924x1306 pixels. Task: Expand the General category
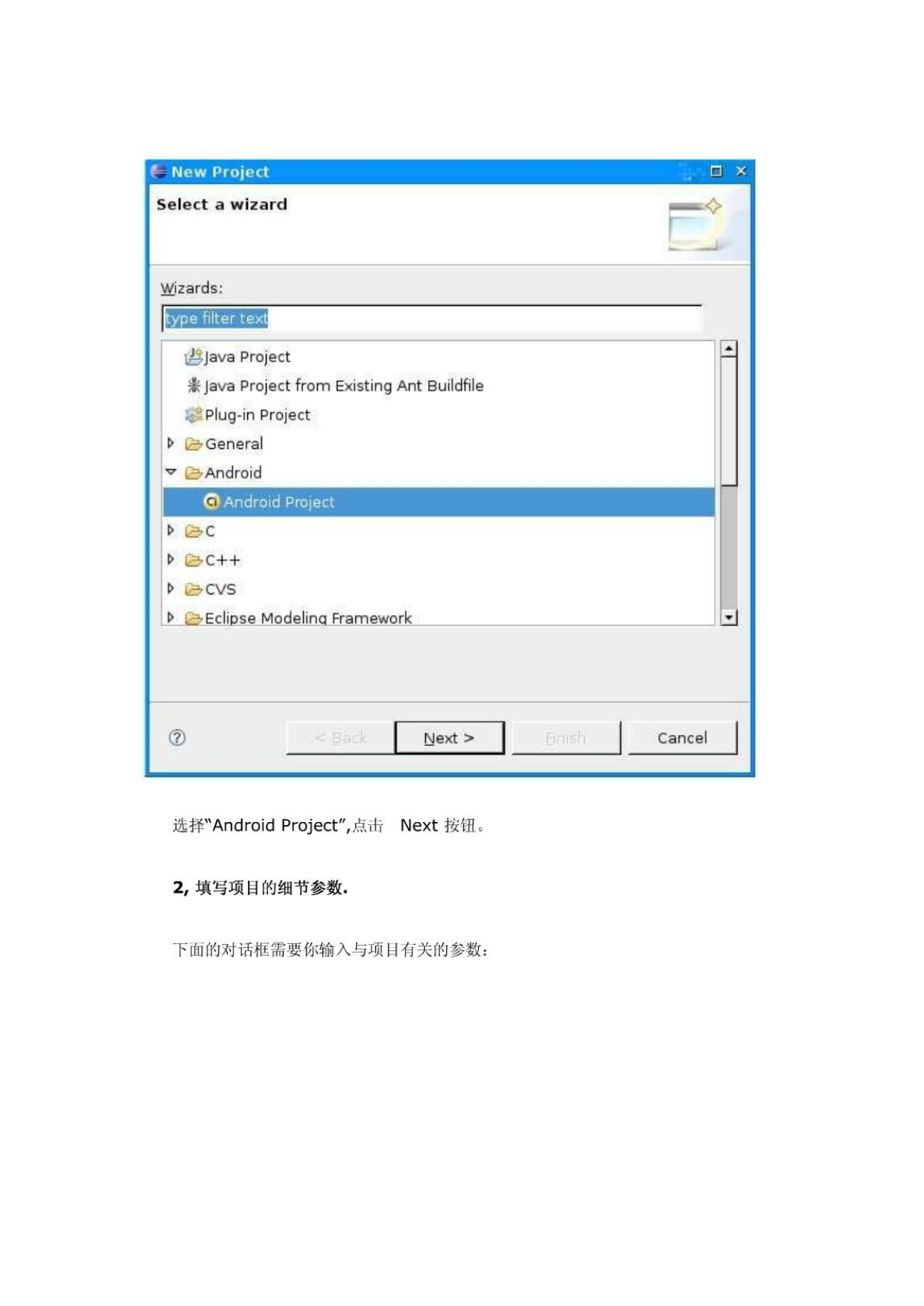(x=171, y=443)
